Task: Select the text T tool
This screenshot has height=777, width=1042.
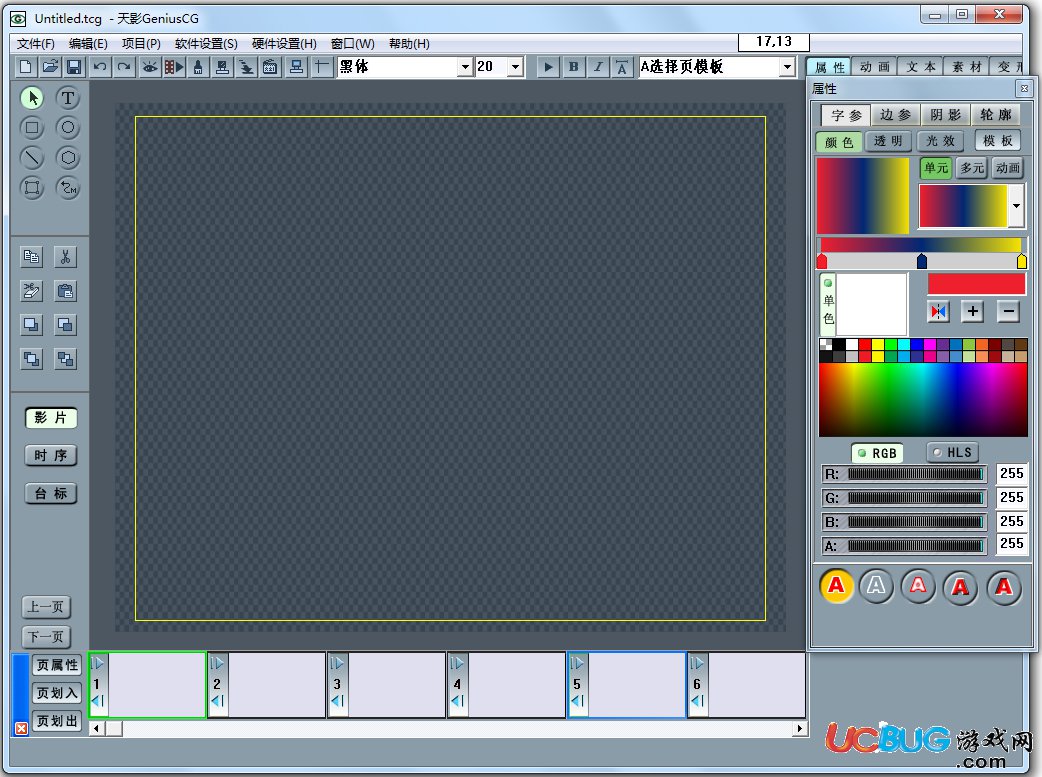Action: point(68,98)
